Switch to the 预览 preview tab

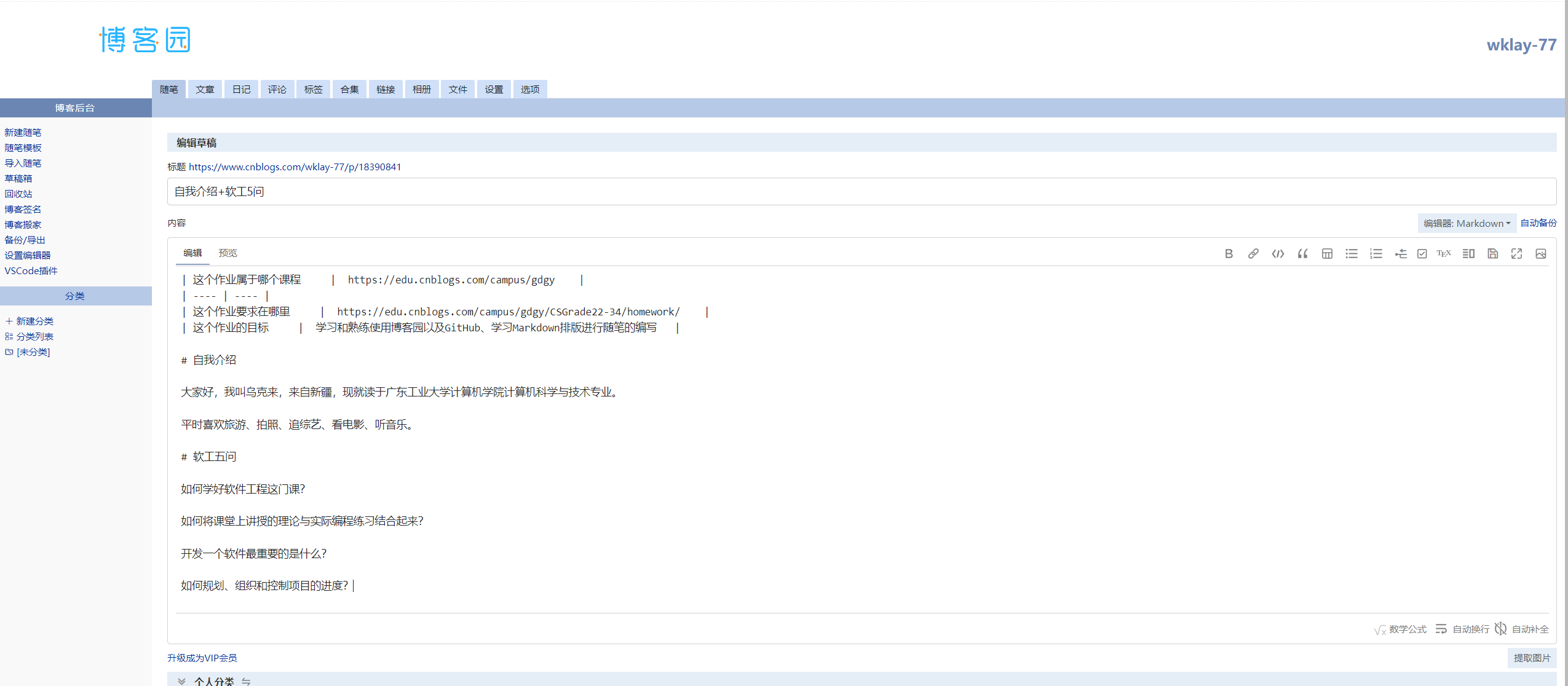click(x=228, y=253)
